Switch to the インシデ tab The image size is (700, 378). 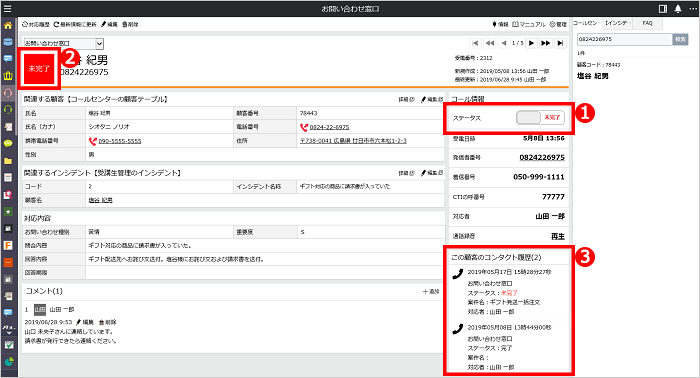[617, 23]
